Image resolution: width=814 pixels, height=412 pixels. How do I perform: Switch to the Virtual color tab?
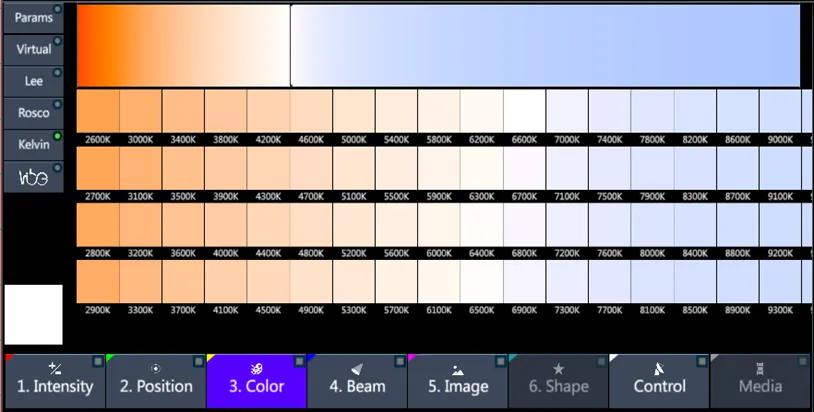tap(34, 50)
